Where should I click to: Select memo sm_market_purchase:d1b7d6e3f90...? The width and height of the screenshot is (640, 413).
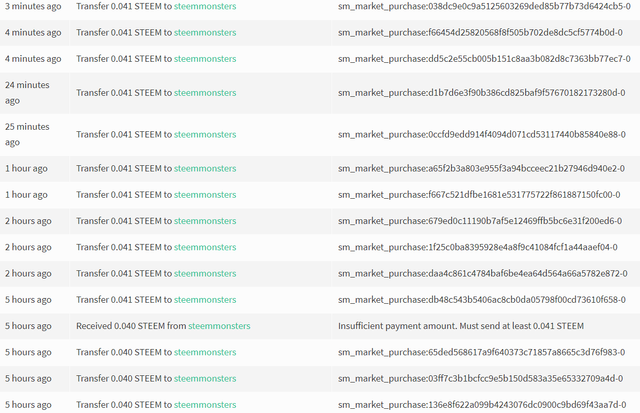pyautogui.click(x=482, y=93)
